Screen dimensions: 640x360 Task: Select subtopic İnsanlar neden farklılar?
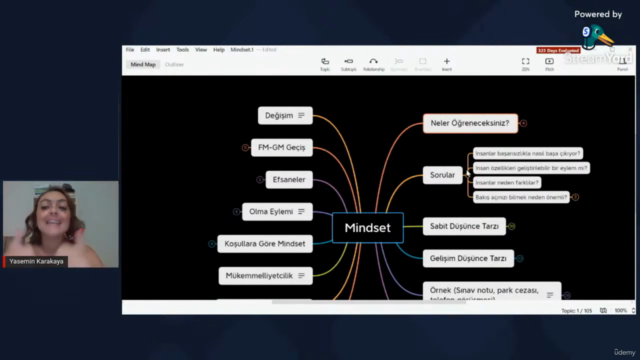(x=507, y=182)
